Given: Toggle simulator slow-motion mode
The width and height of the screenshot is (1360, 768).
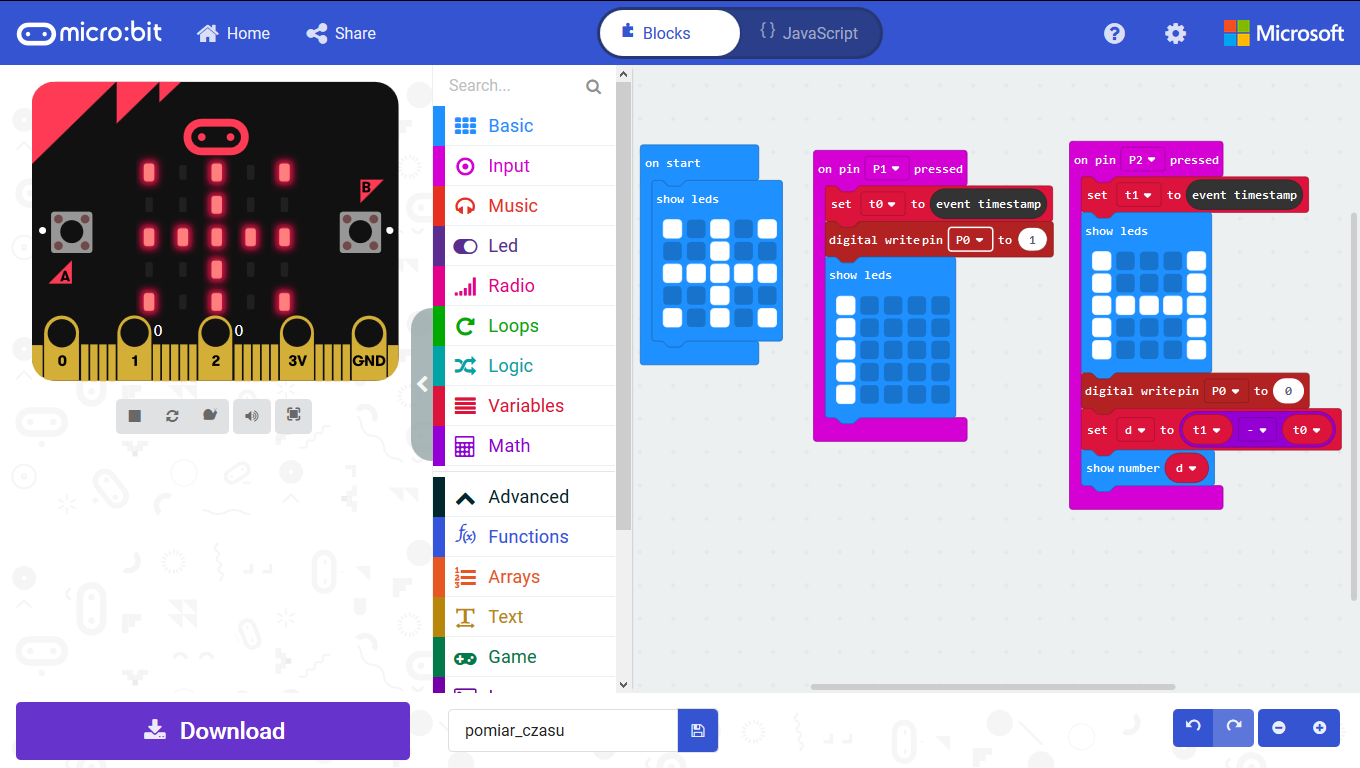Looking at the screenshot, I should (x=209, y=416).
